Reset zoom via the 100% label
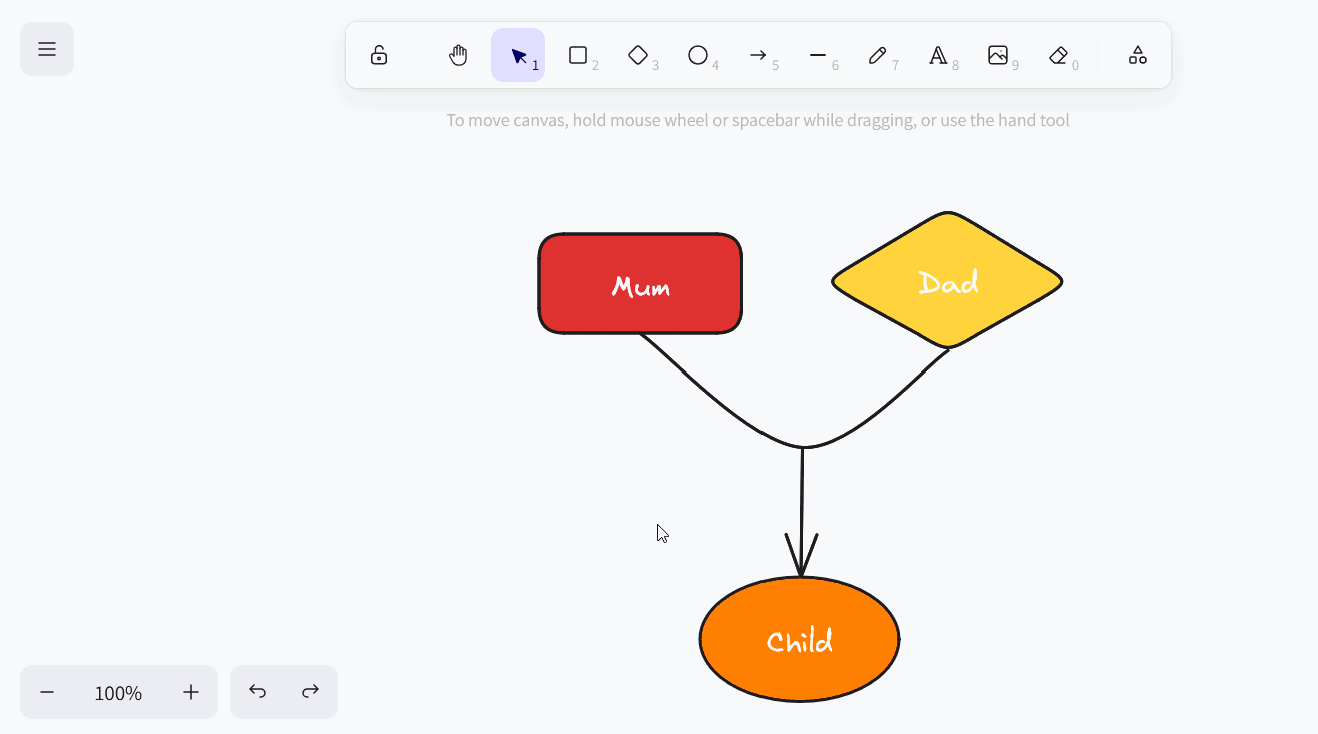 [118, 692]
